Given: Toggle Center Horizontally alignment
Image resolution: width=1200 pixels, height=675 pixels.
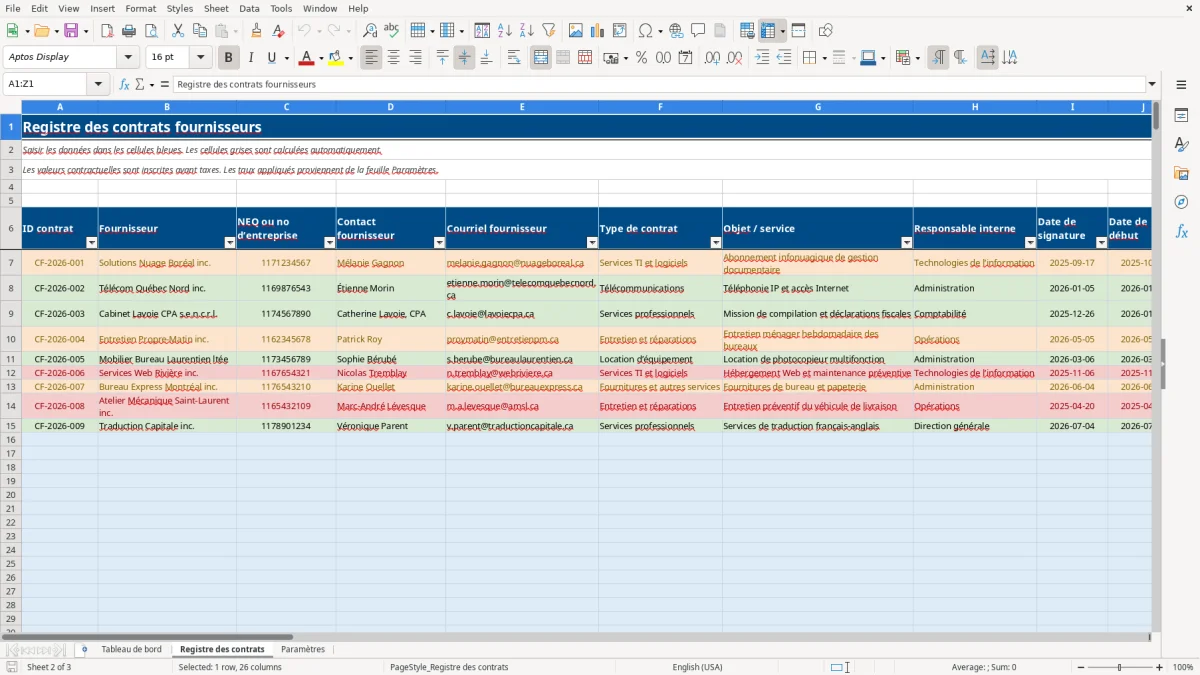Looking at the screenshot, I should 394,58.
